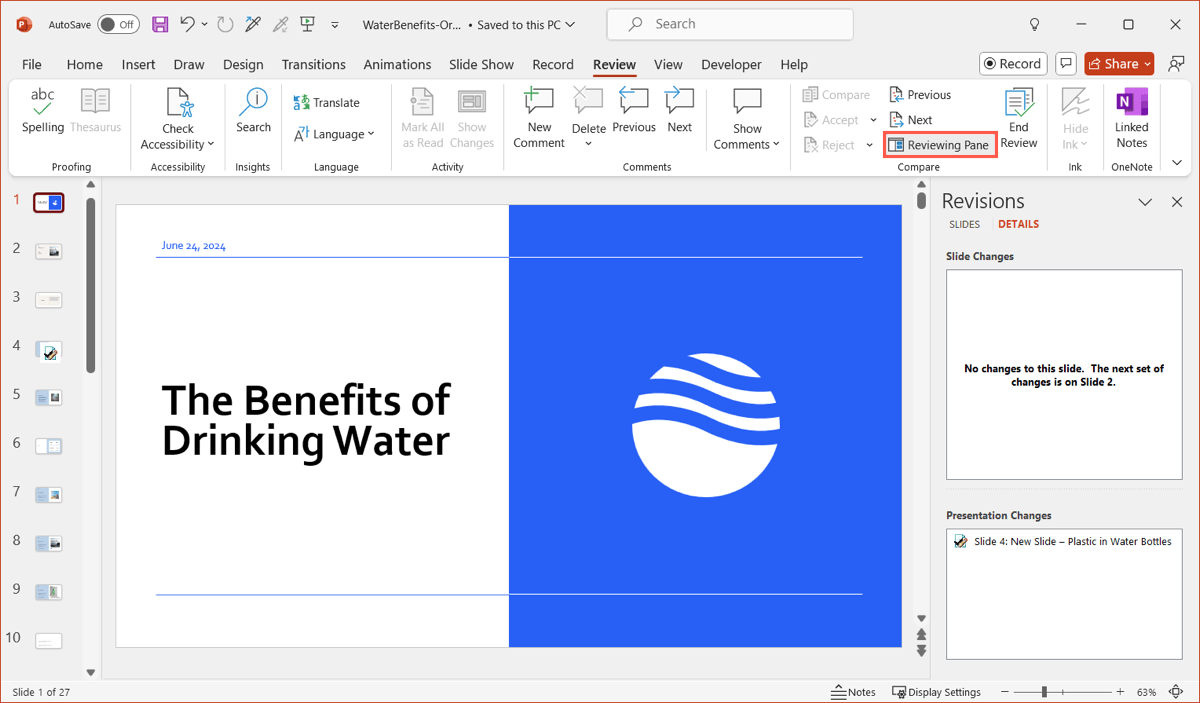Open the Slide Show tab

481,64
